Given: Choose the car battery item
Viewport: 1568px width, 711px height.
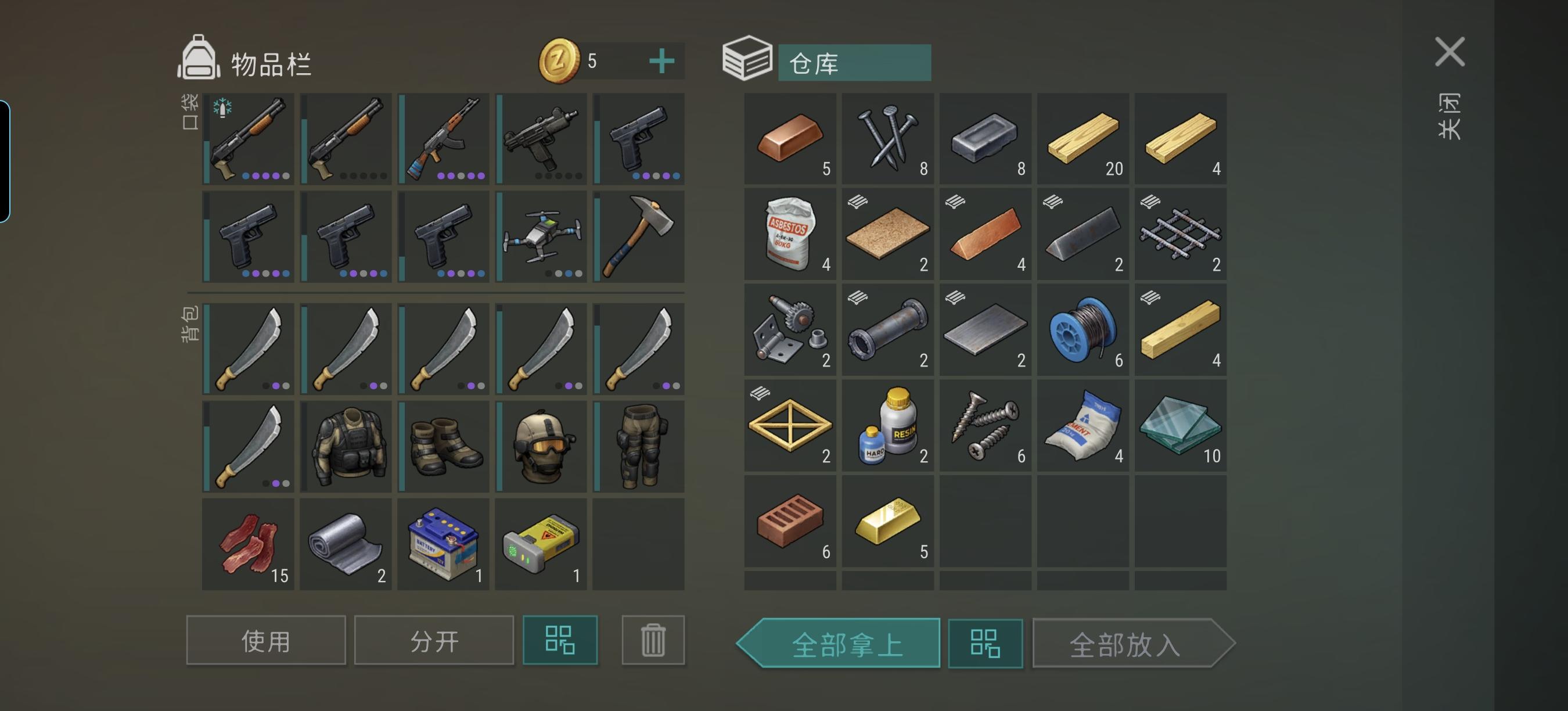Looking at the screenshot, I should click(x=444, y=544).
